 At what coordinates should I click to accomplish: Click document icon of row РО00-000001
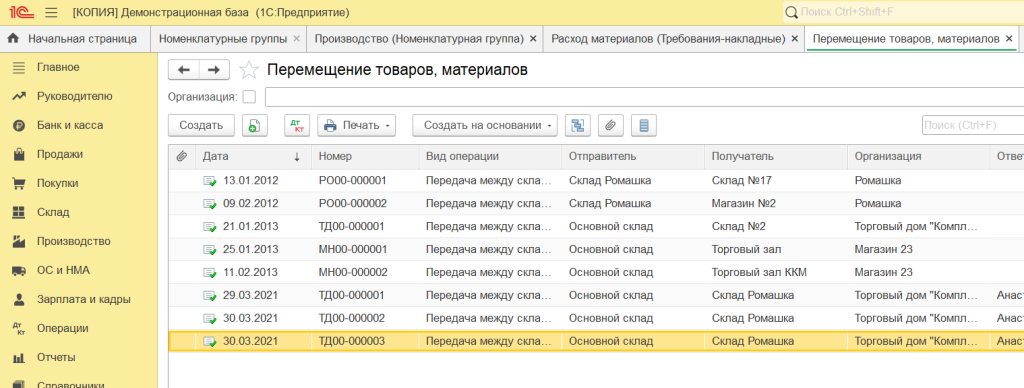210,181
